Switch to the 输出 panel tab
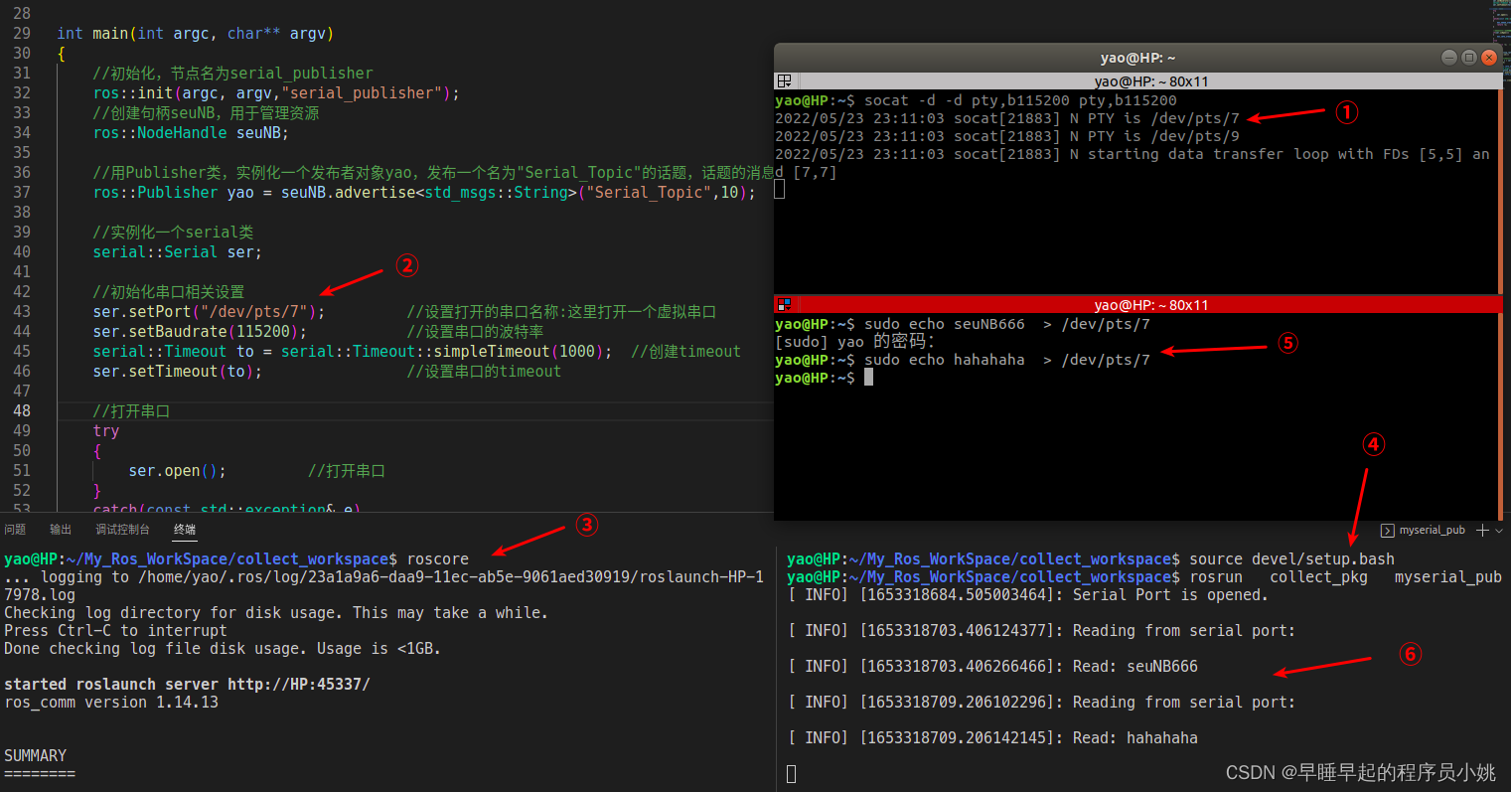Screen dimensions: 1512x792 (61, 530)
